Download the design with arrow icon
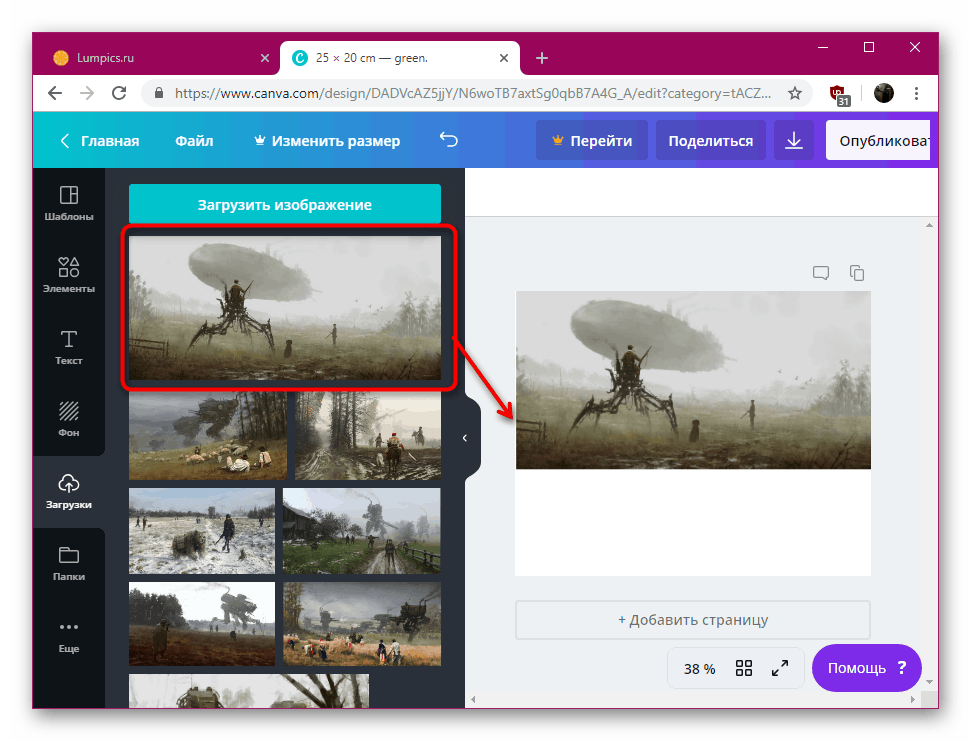 click(x=794, y=141)
